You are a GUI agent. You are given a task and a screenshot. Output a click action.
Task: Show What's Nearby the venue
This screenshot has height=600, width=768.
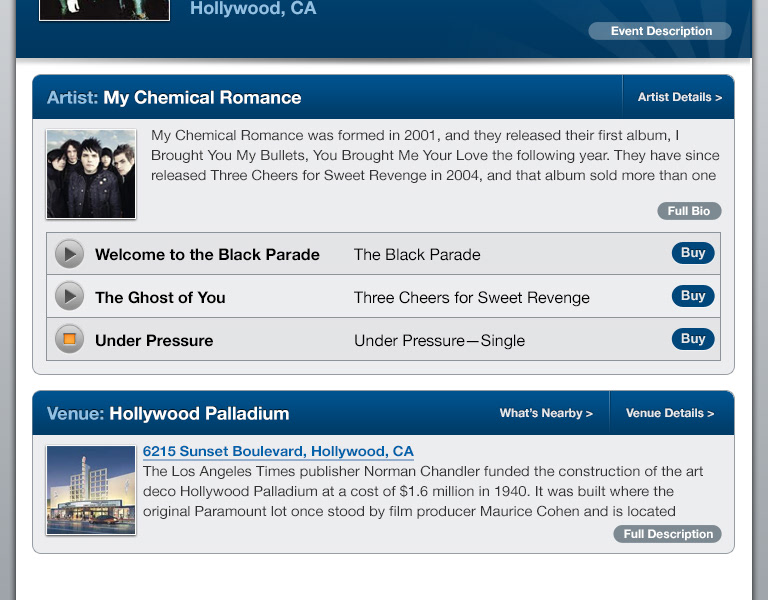[x=546, y=413]
